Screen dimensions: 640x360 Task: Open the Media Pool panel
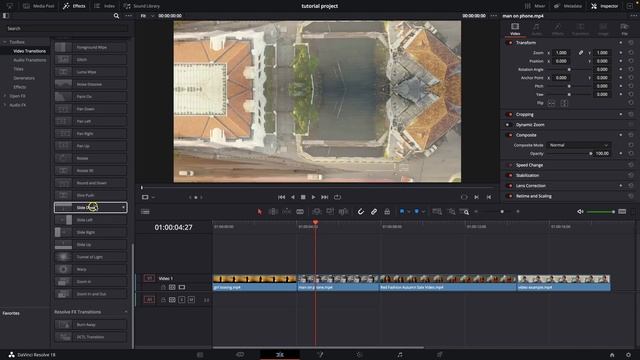(38, 6)
